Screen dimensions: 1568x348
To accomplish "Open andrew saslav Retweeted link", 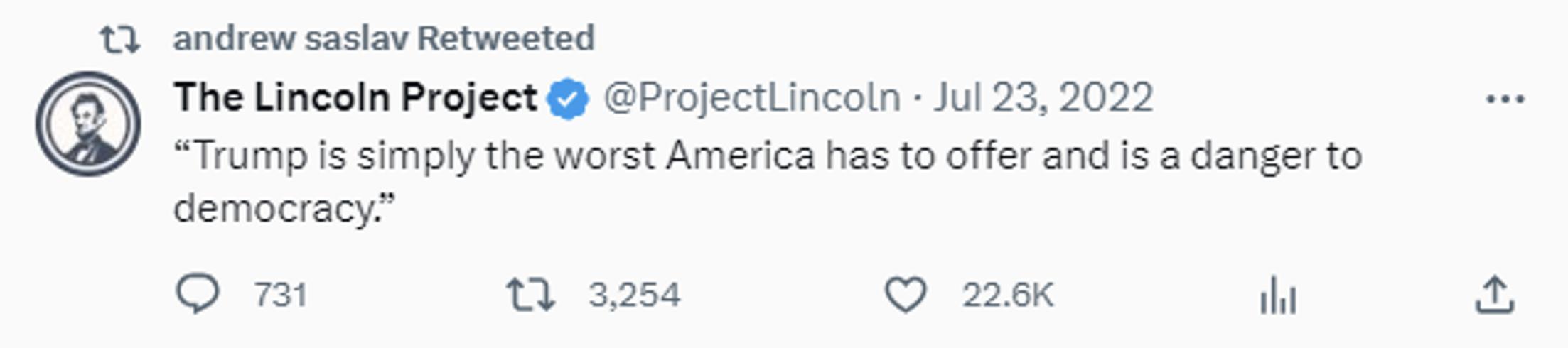I will pos(384,38).
